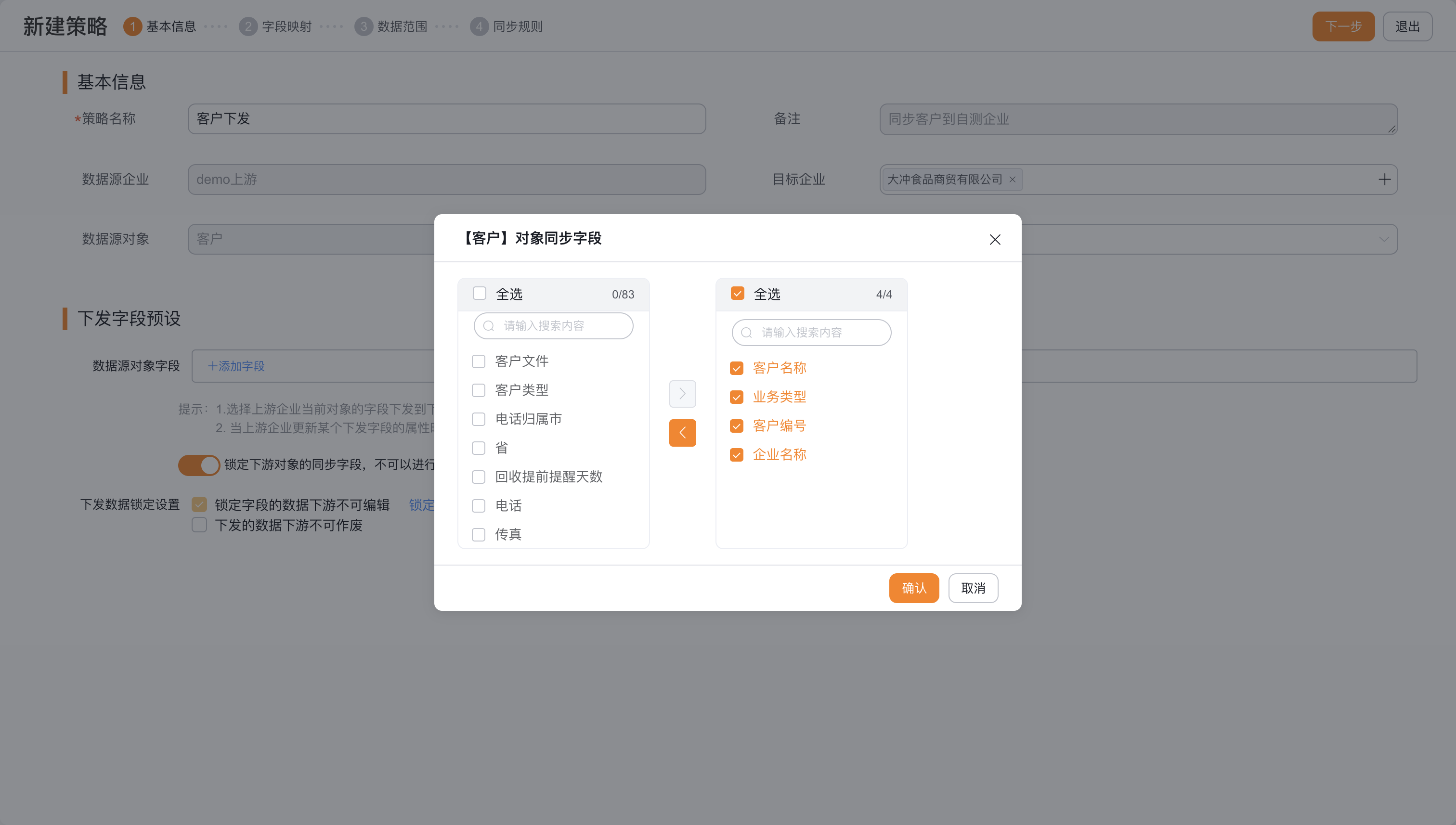The width and height of the screenshot is (1456, 825).
Task: Click the plus icon in 目标企业 field
Action: pos(1384,180)
